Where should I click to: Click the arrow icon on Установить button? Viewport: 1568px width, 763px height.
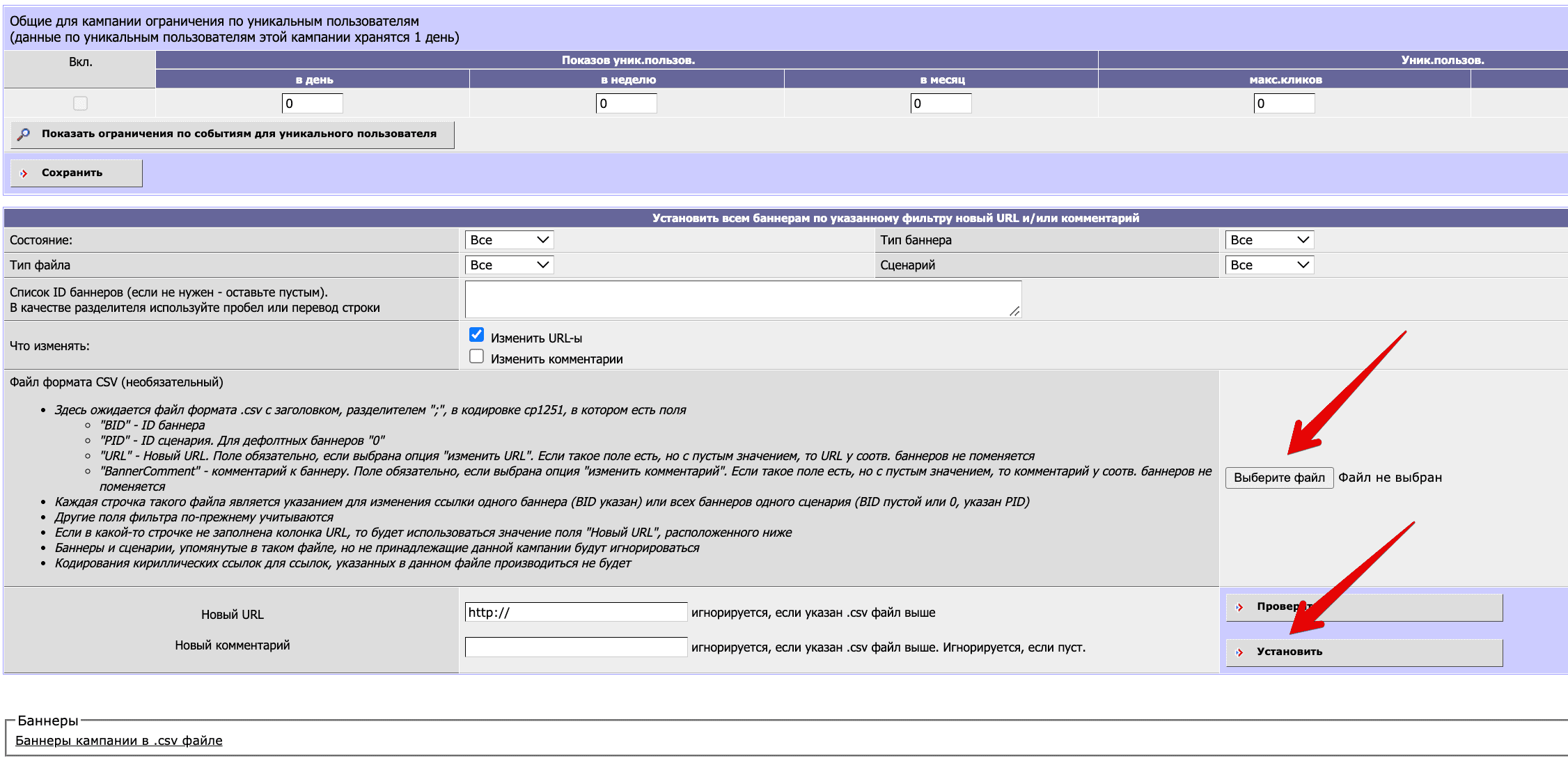tap(1239, 652)
